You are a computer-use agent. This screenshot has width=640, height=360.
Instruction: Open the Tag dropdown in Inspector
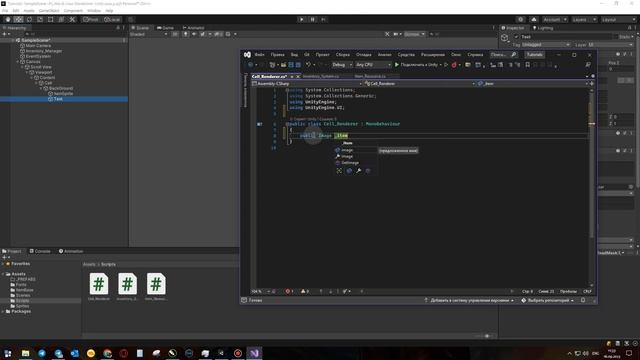(x=546, y=44)
